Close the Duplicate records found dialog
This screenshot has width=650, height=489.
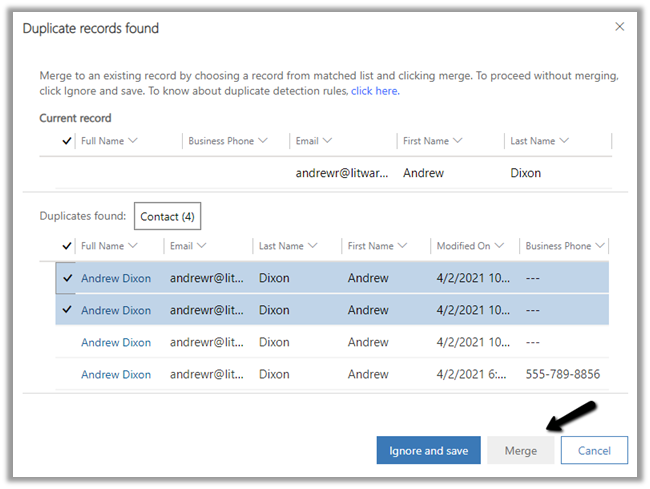[619, 28]
